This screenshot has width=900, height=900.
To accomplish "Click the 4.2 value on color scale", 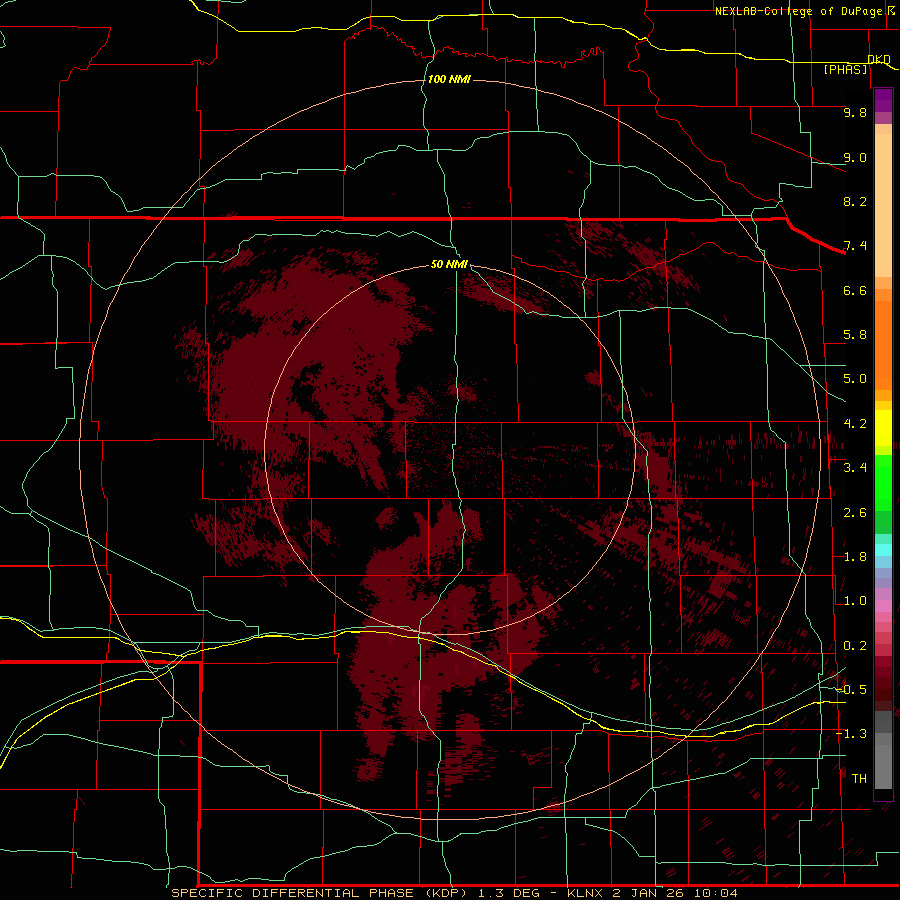I will (855, 424).
